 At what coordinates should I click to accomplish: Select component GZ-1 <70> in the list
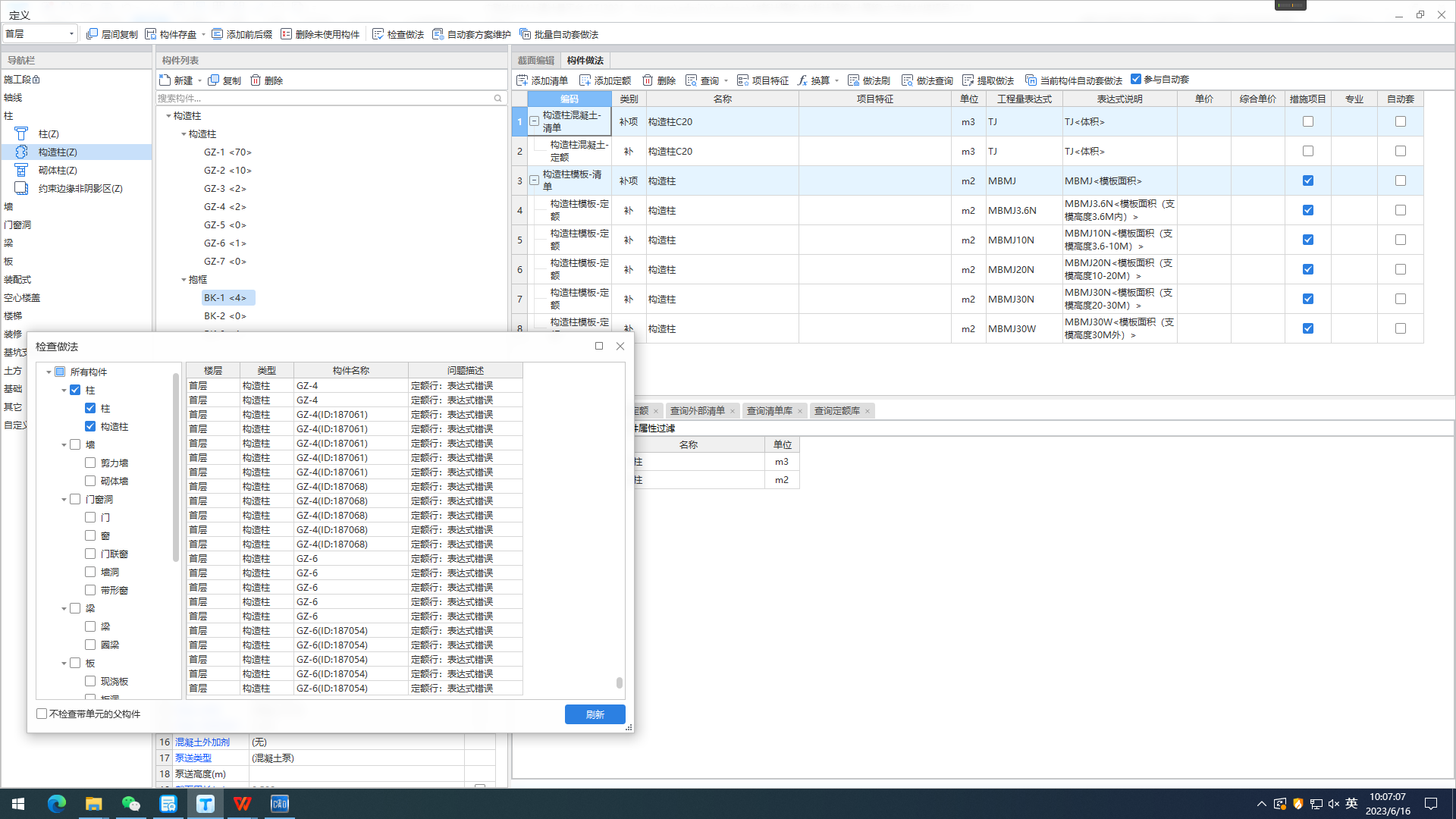[227, 152]
